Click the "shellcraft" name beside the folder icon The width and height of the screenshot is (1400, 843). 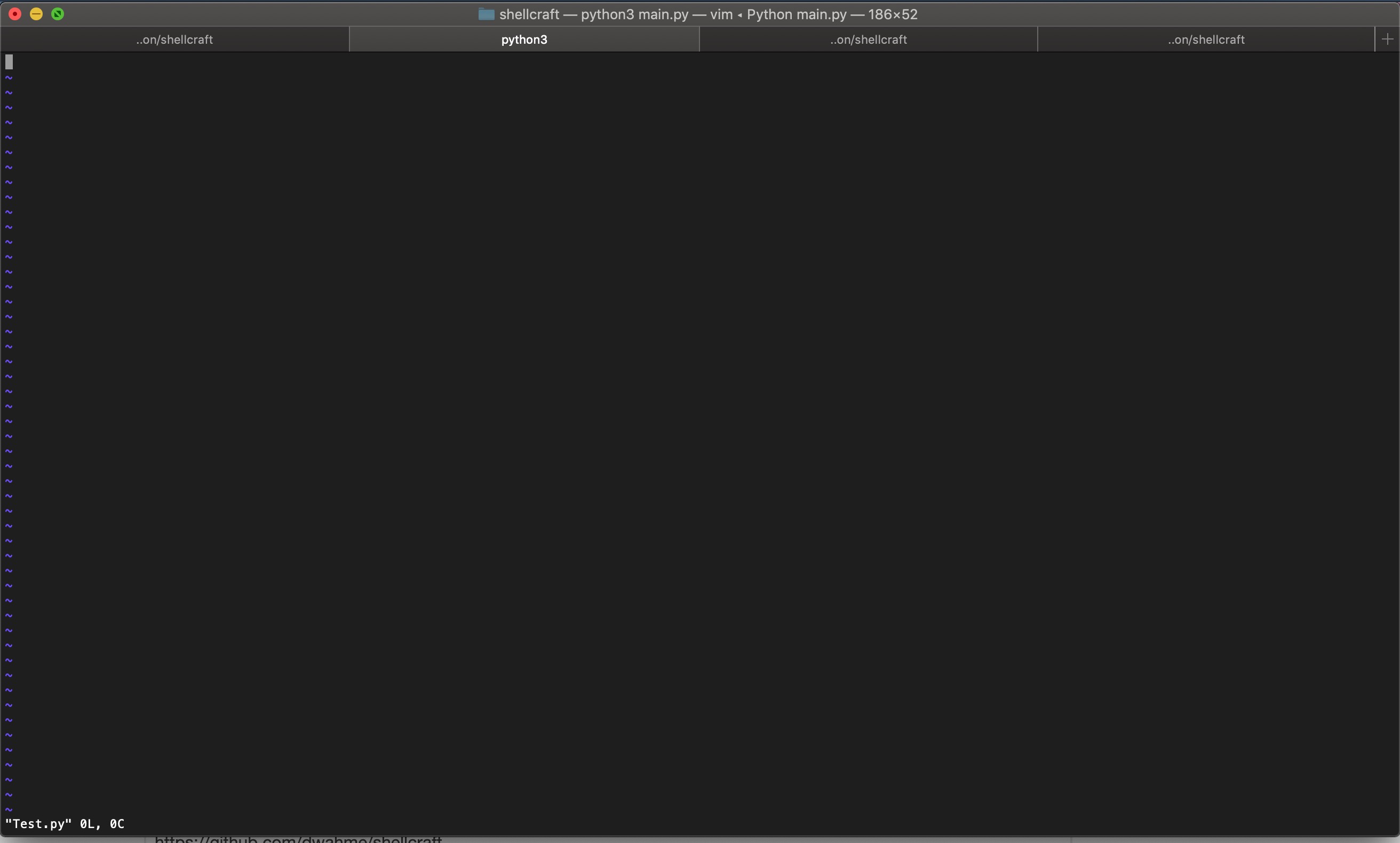point(529,14)
